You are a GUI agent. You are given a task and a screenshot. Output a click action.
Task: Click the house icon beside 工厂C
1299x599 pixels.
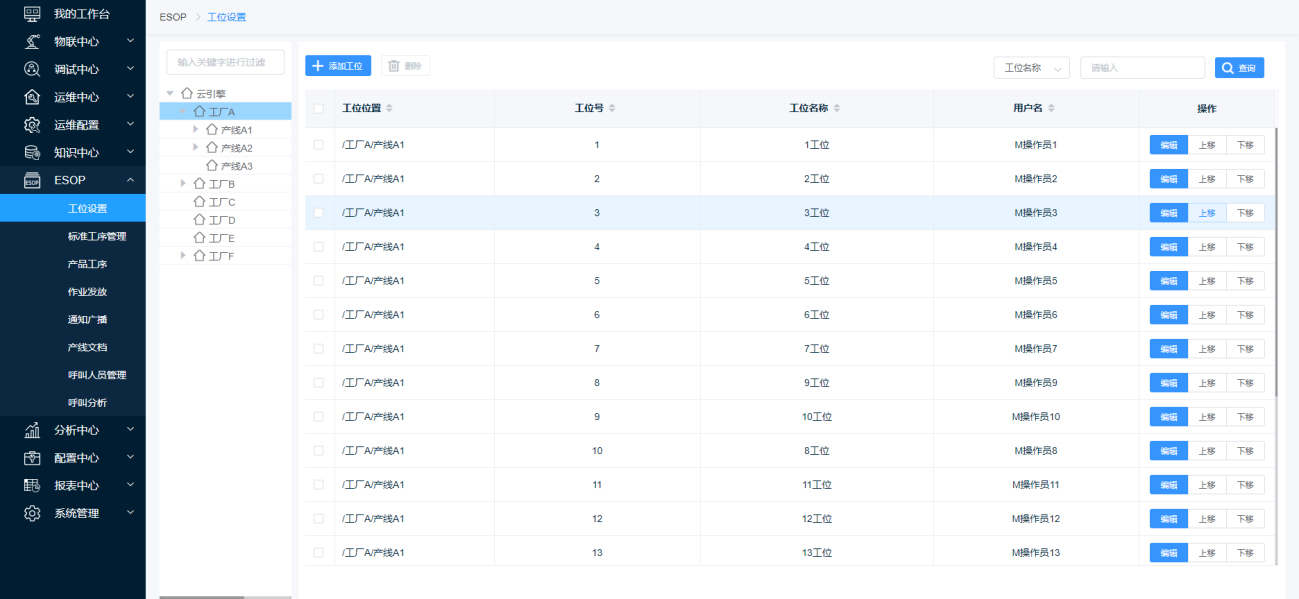[x=199, y=201]
